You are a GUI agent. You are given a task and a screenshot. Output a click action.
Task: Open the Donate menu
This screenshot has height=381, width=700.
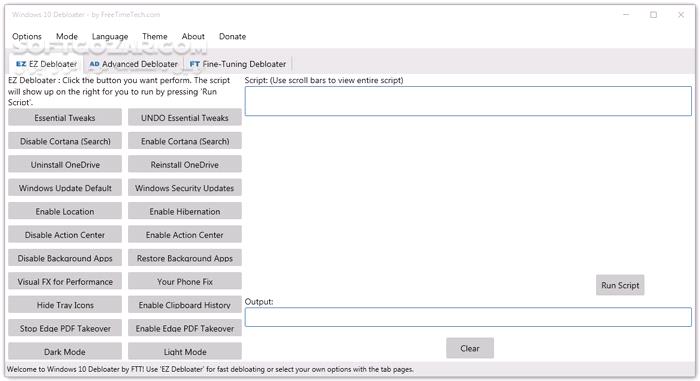point(232,37)
